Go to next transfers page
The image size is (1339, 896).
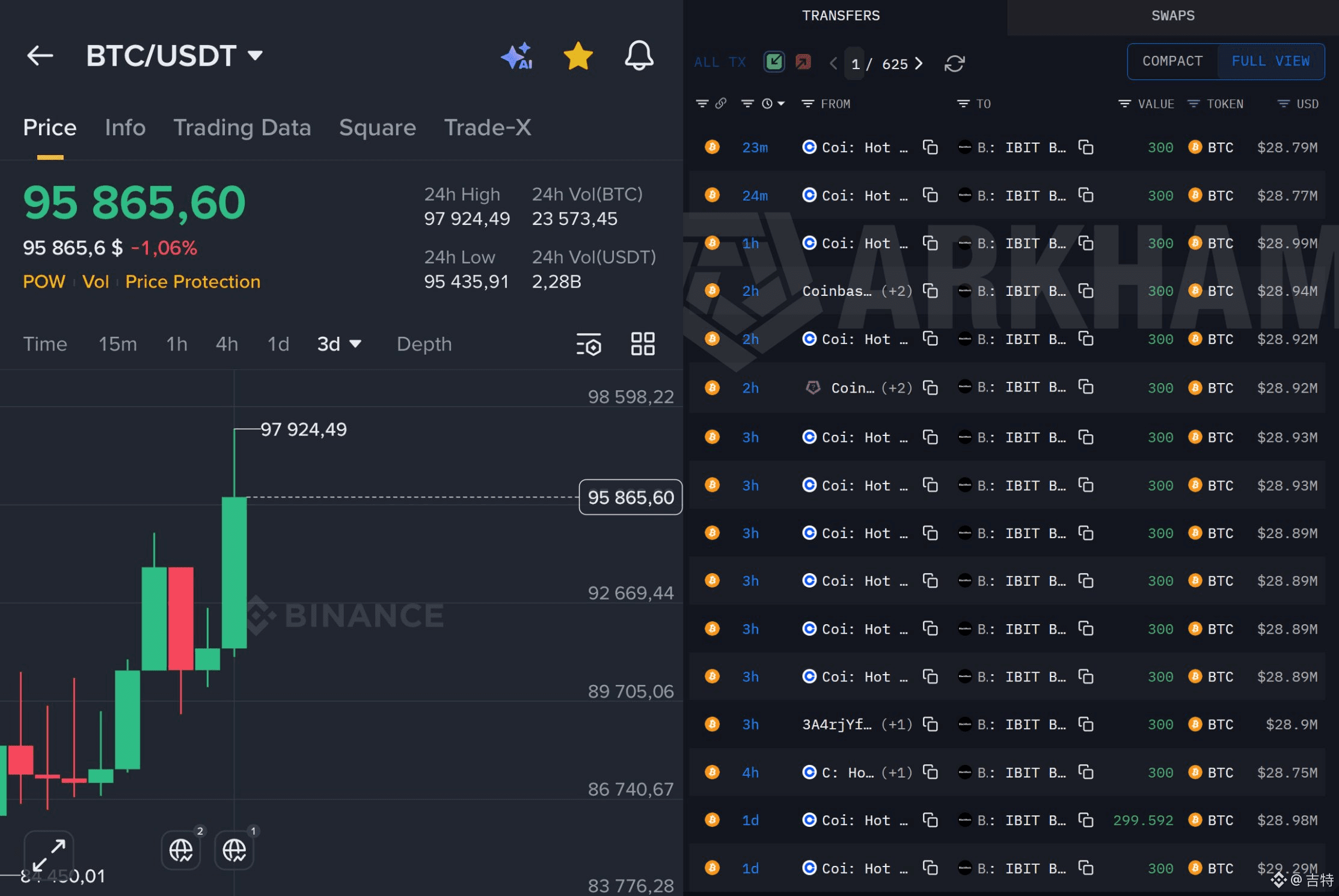[919, 63]
